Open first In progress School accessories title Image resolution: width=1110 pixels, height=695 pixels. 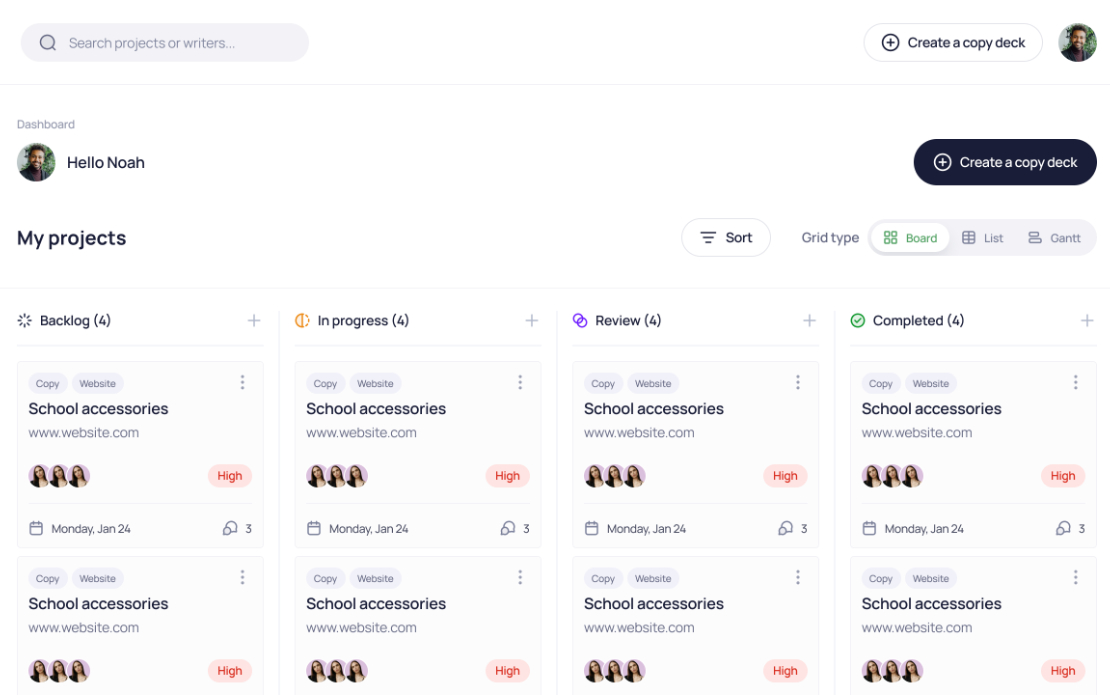click(376, 408)
